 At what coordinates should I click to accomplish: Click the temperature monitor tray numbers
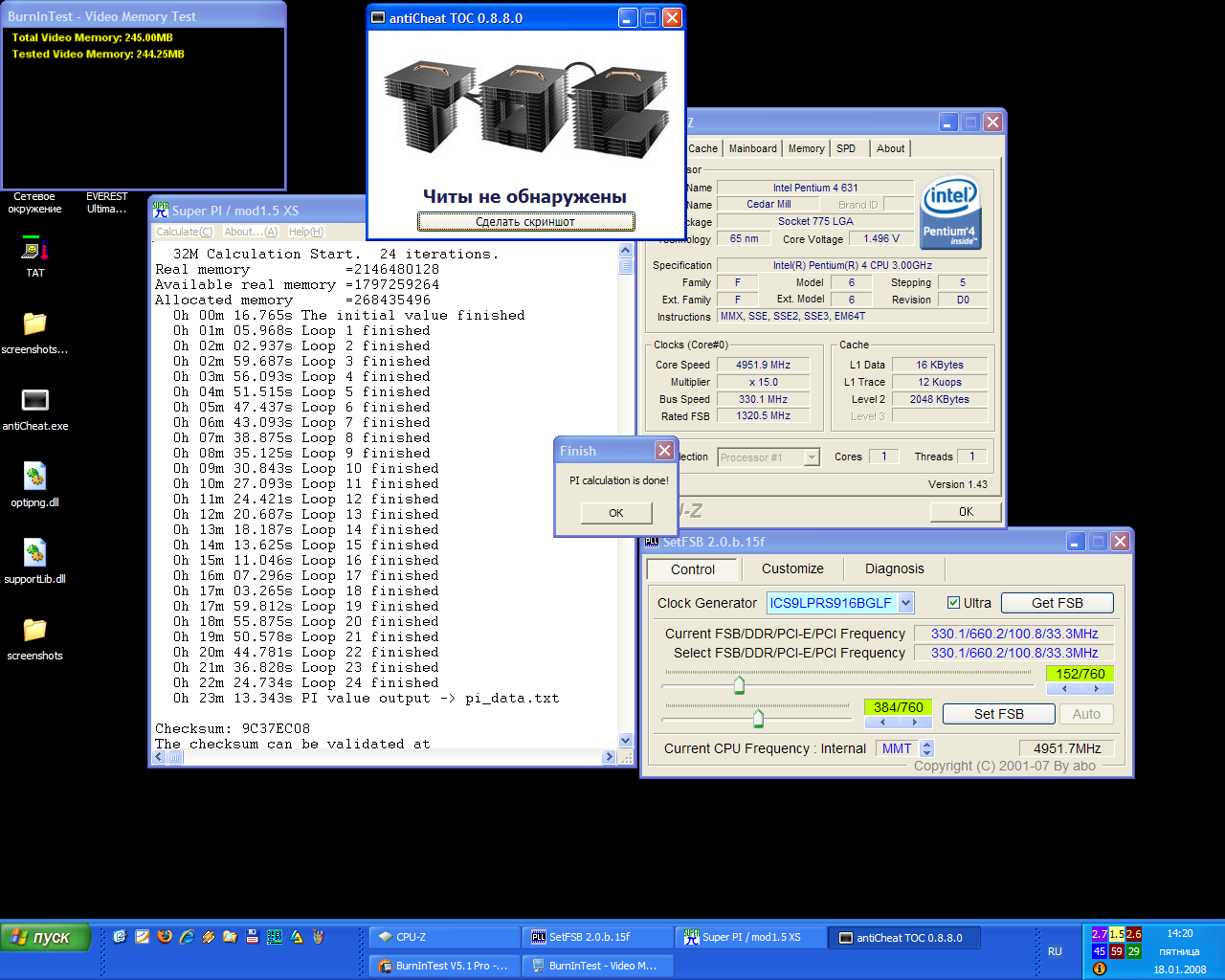click(x=1117, y=943)
